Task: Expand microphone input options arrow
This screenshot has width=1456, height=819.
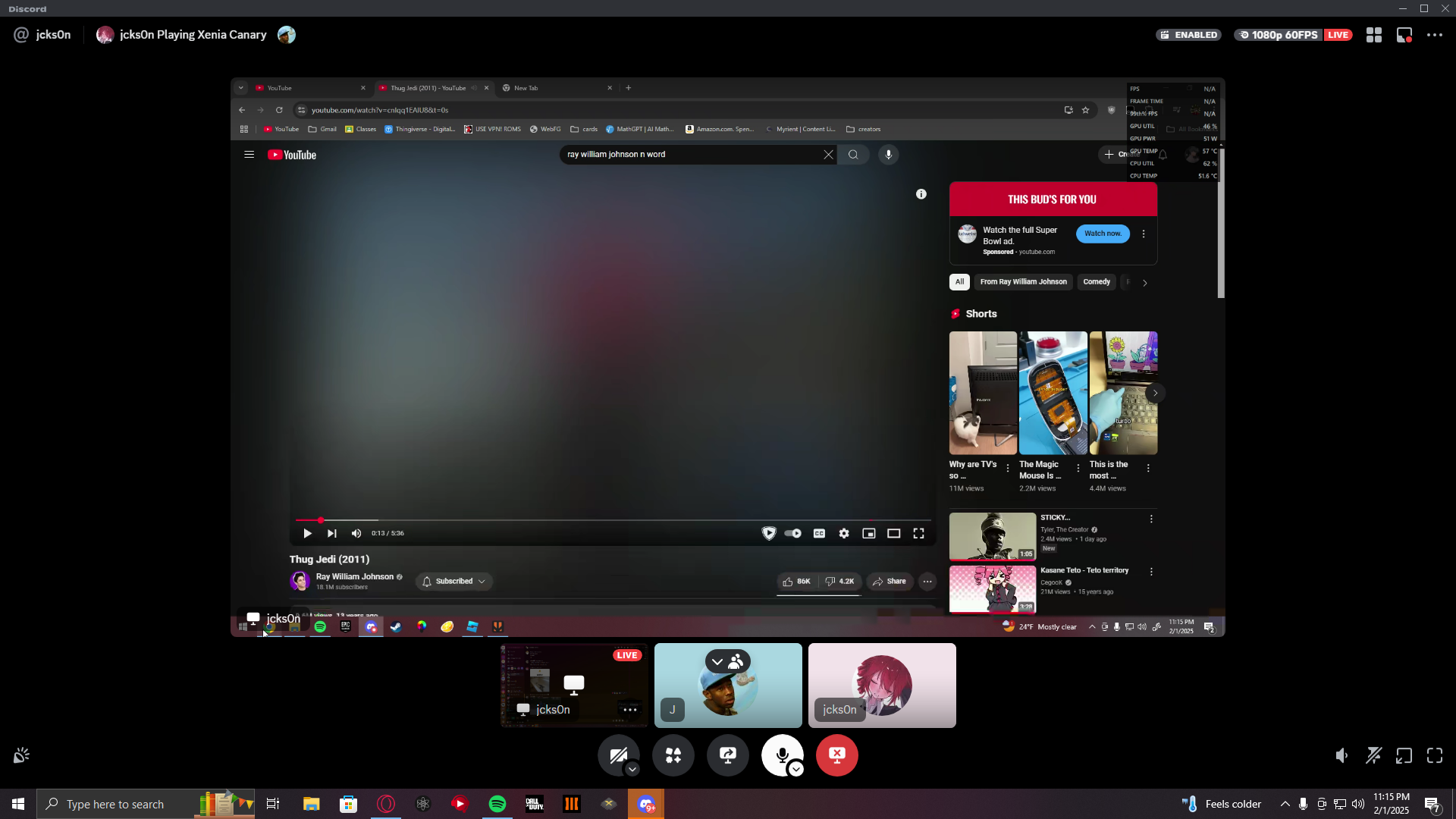Action: pyautogui.click(x=796, y=770)
